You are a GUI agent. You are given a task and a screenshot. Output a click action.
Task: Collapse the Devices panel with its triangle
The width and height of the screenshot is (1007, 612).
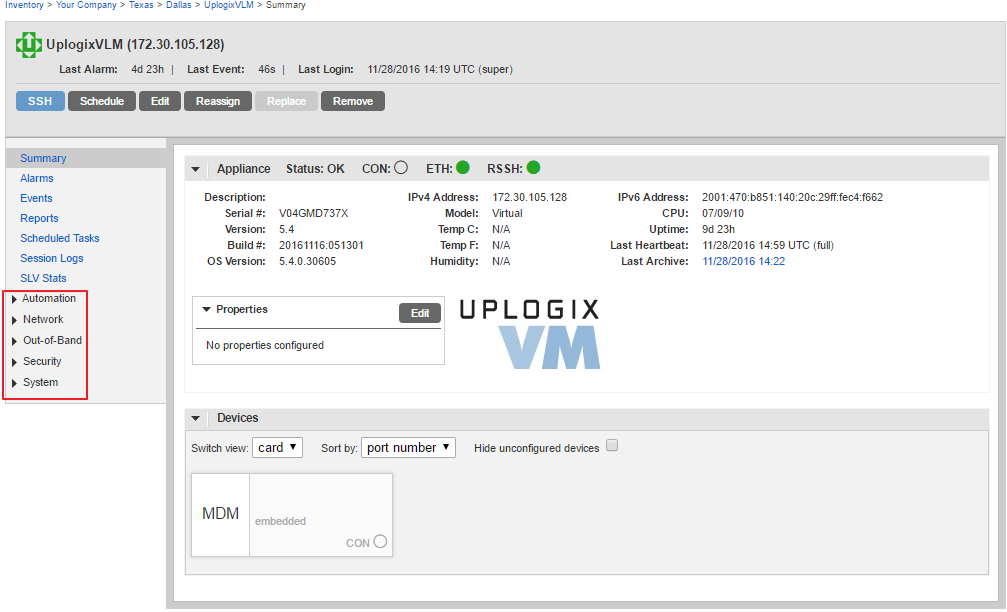coord(196,418)
